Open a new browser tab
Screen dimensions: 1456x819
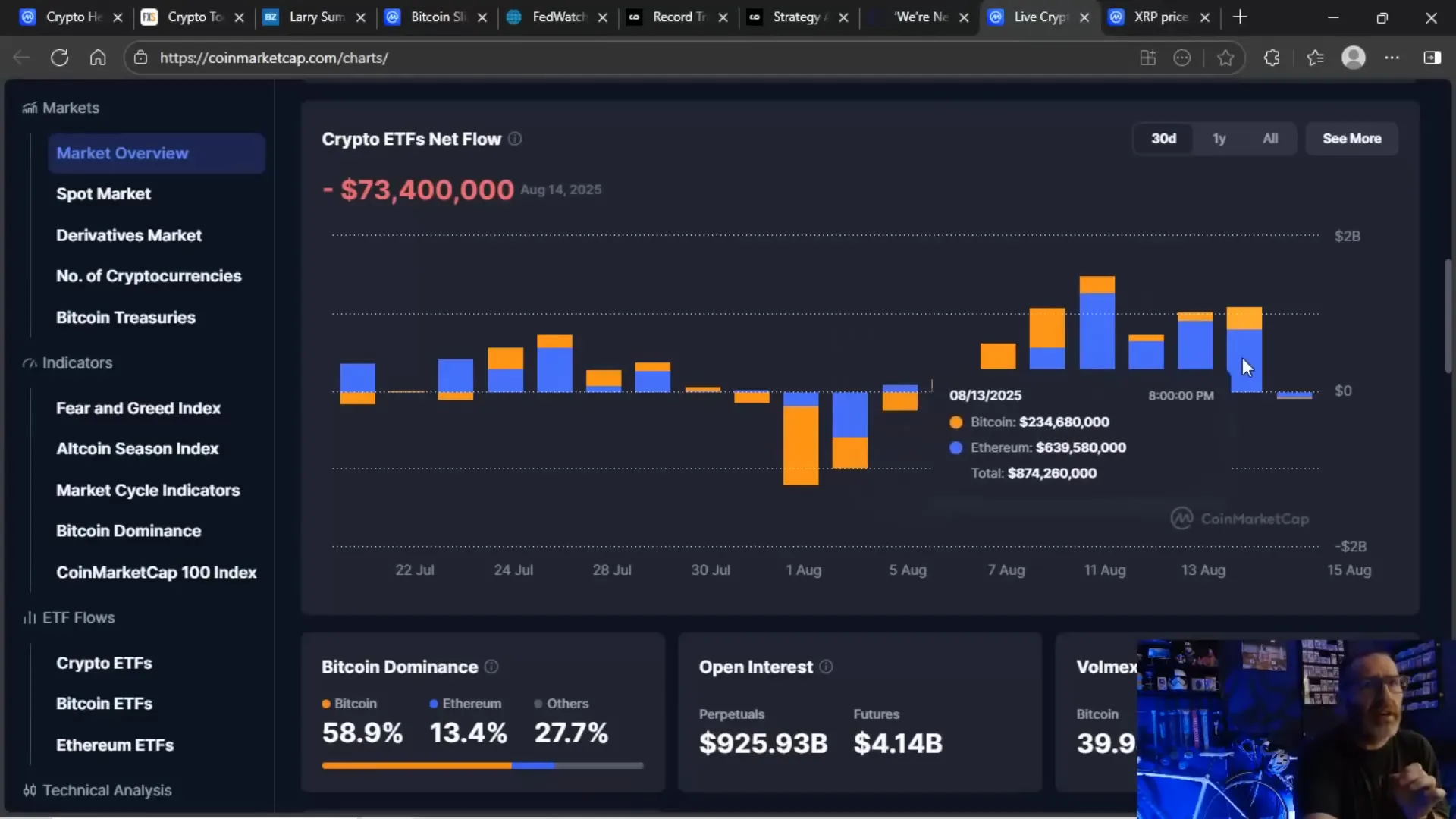1240,17
